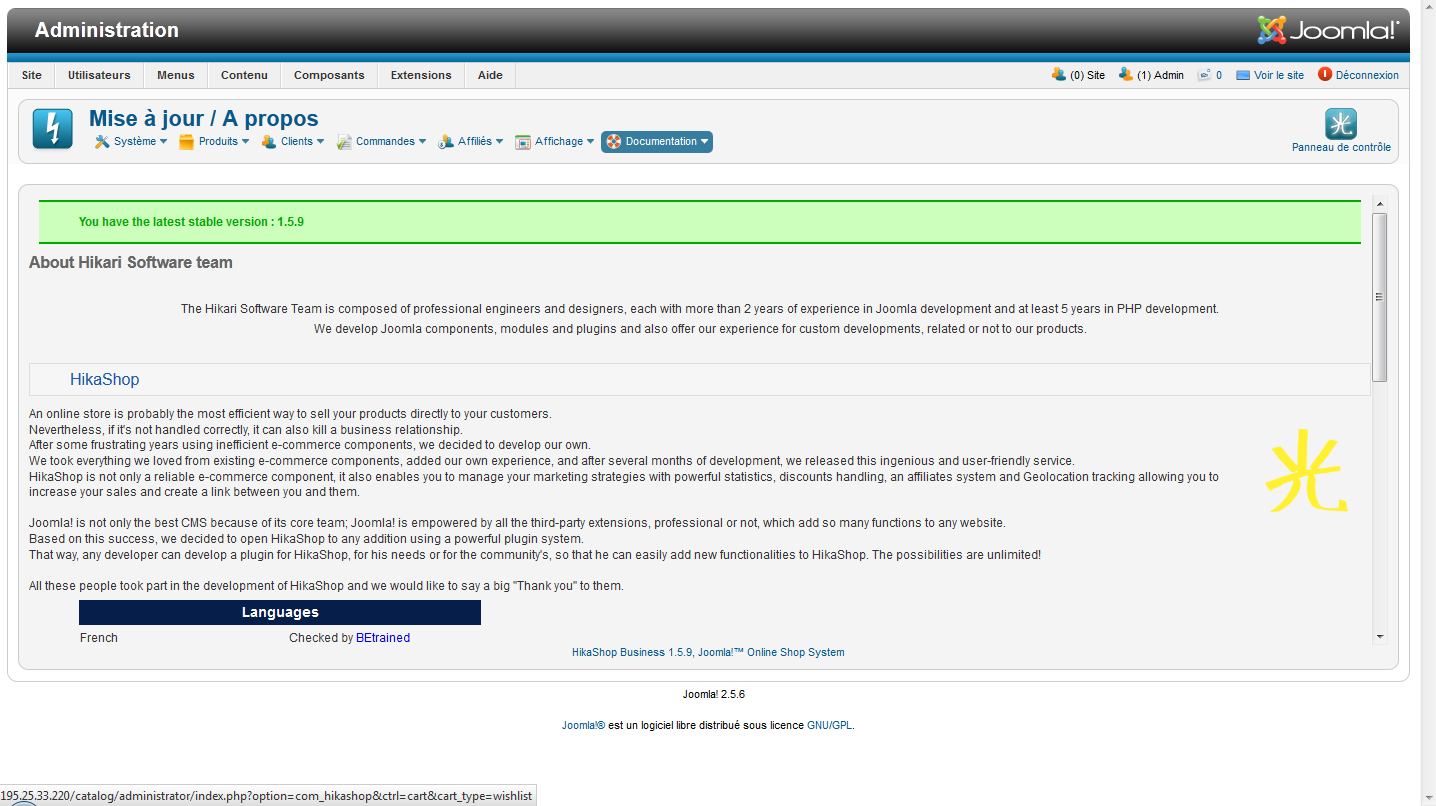Image resolution: width=1436 pixels, height=806 pixels.
Task: Click the Administration header title
Action: [x=107, y=30]
